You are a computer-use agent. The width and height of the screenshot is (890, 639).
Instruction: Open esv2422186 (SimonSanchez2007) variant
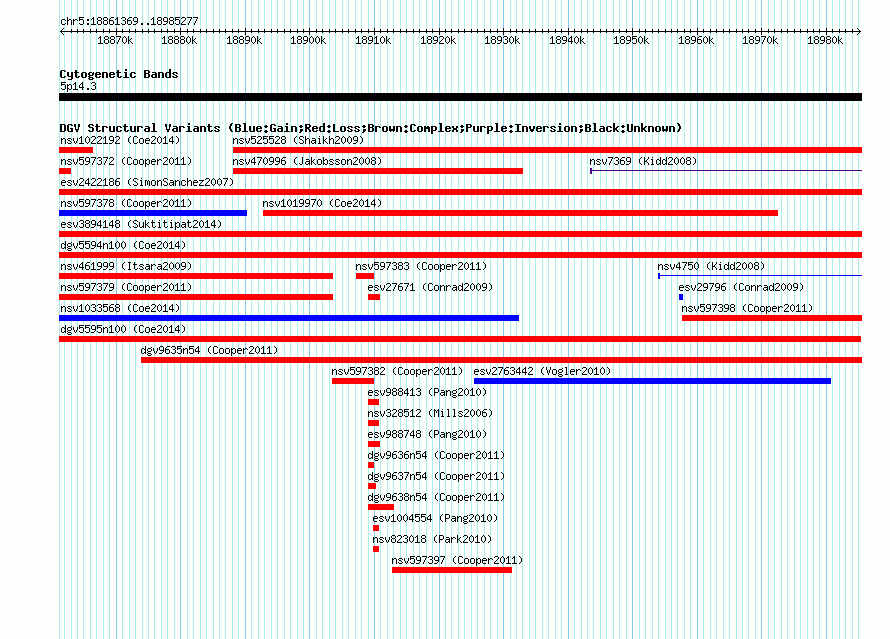147,182
